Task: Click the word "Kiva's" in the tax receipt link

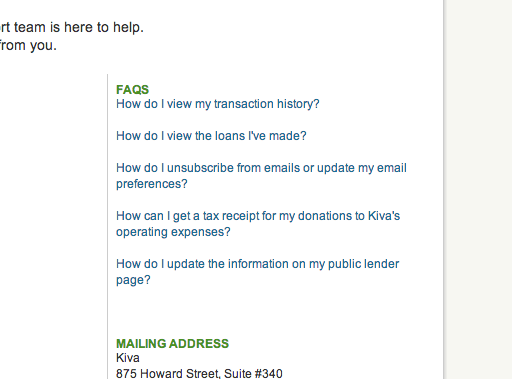Action: 384,216
